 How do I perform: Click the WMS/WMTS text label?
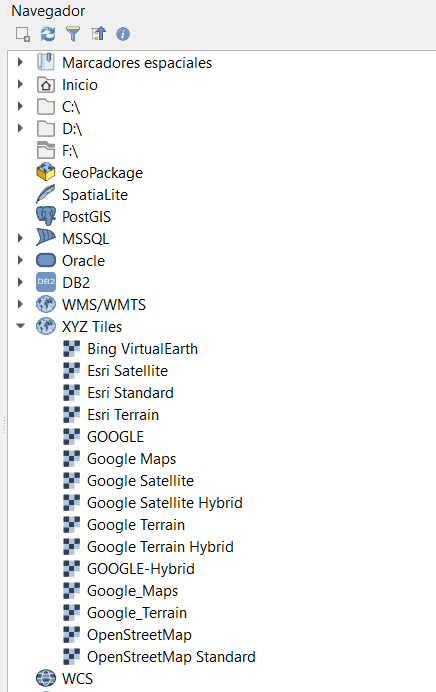(x=104, y=305)
